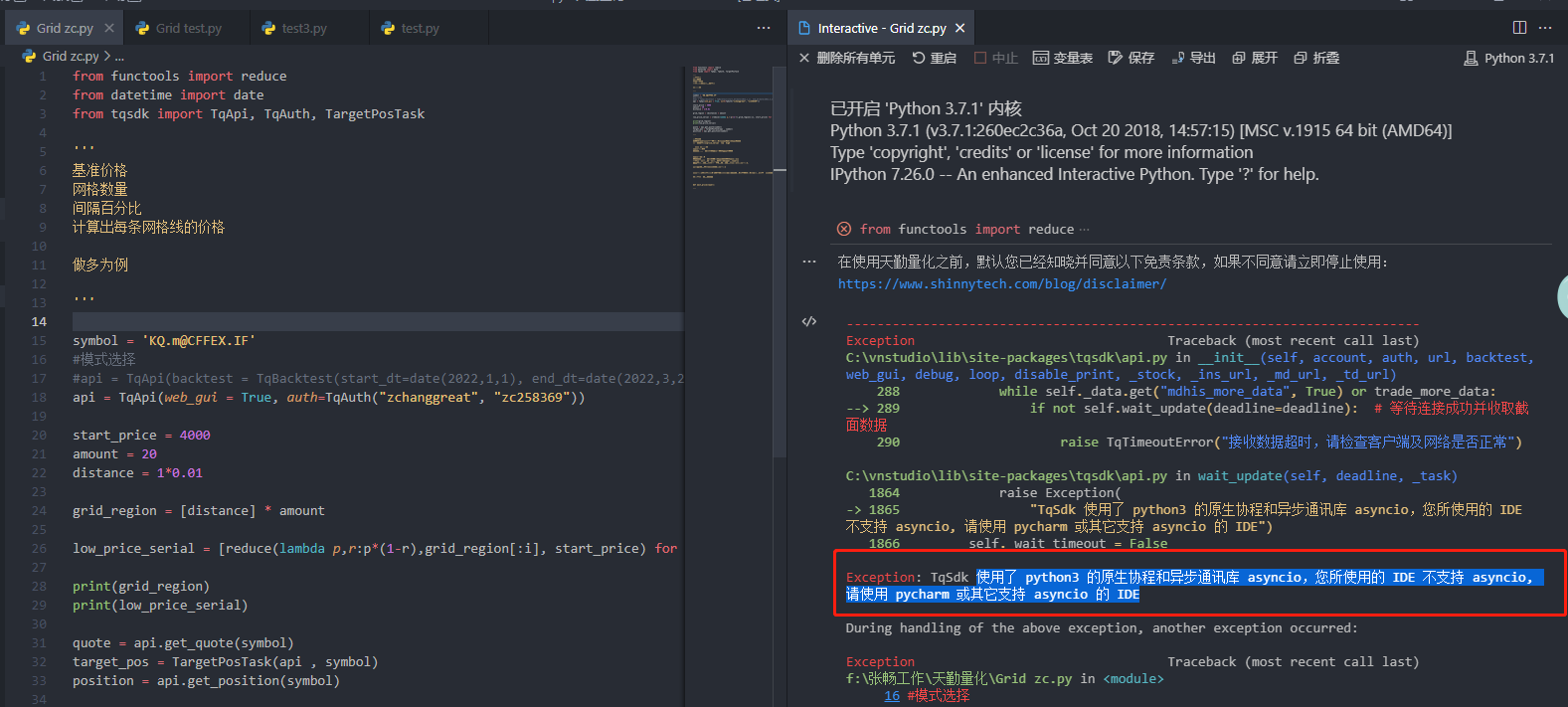Open the 变量表 variable explorer
The width and height of the screenshot is (1568, 707).
(x=1063, y=58)
